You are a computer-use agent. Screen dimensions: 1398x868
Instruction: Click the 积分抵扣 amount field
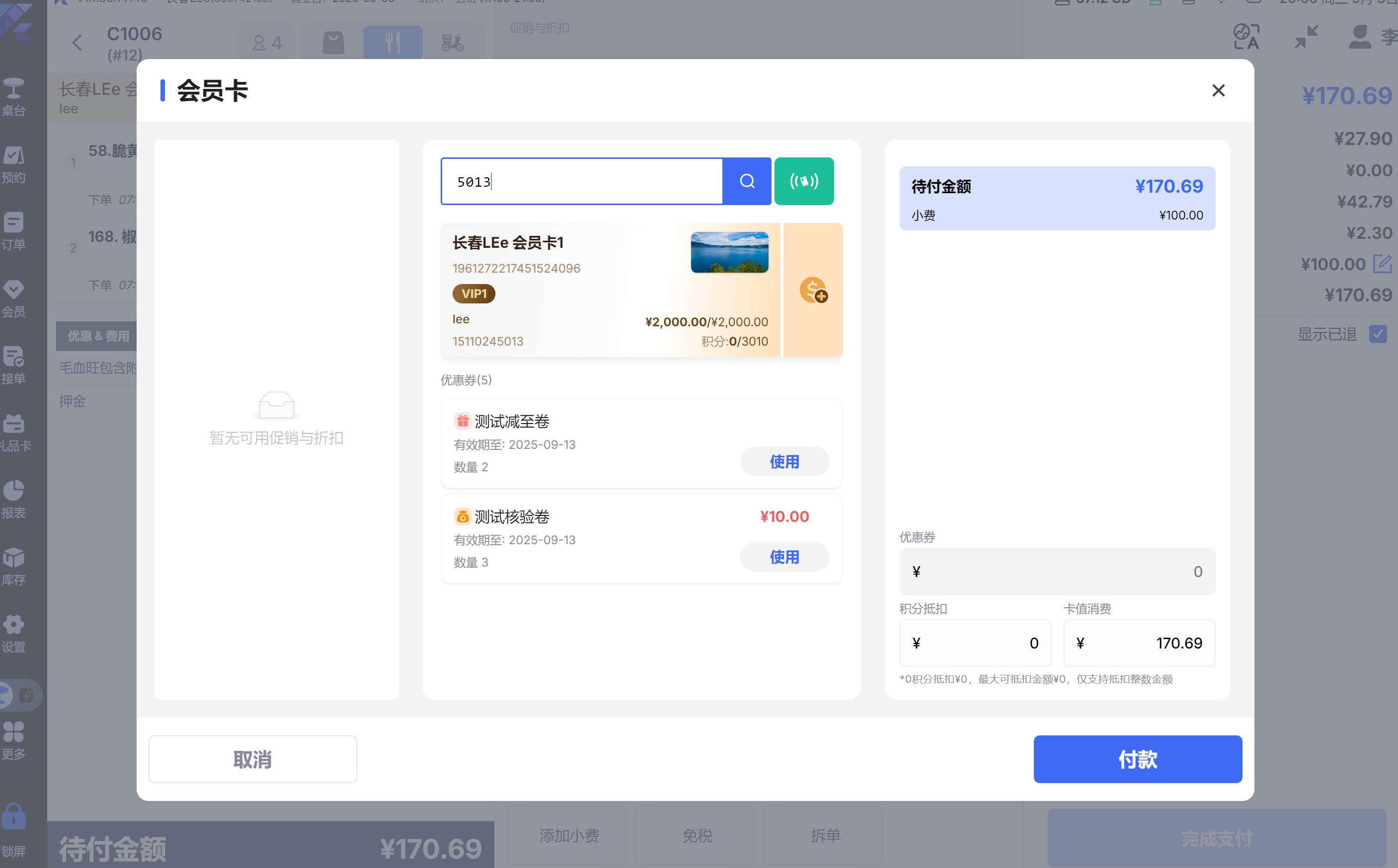pyautogui.click(x=975, y=643)
